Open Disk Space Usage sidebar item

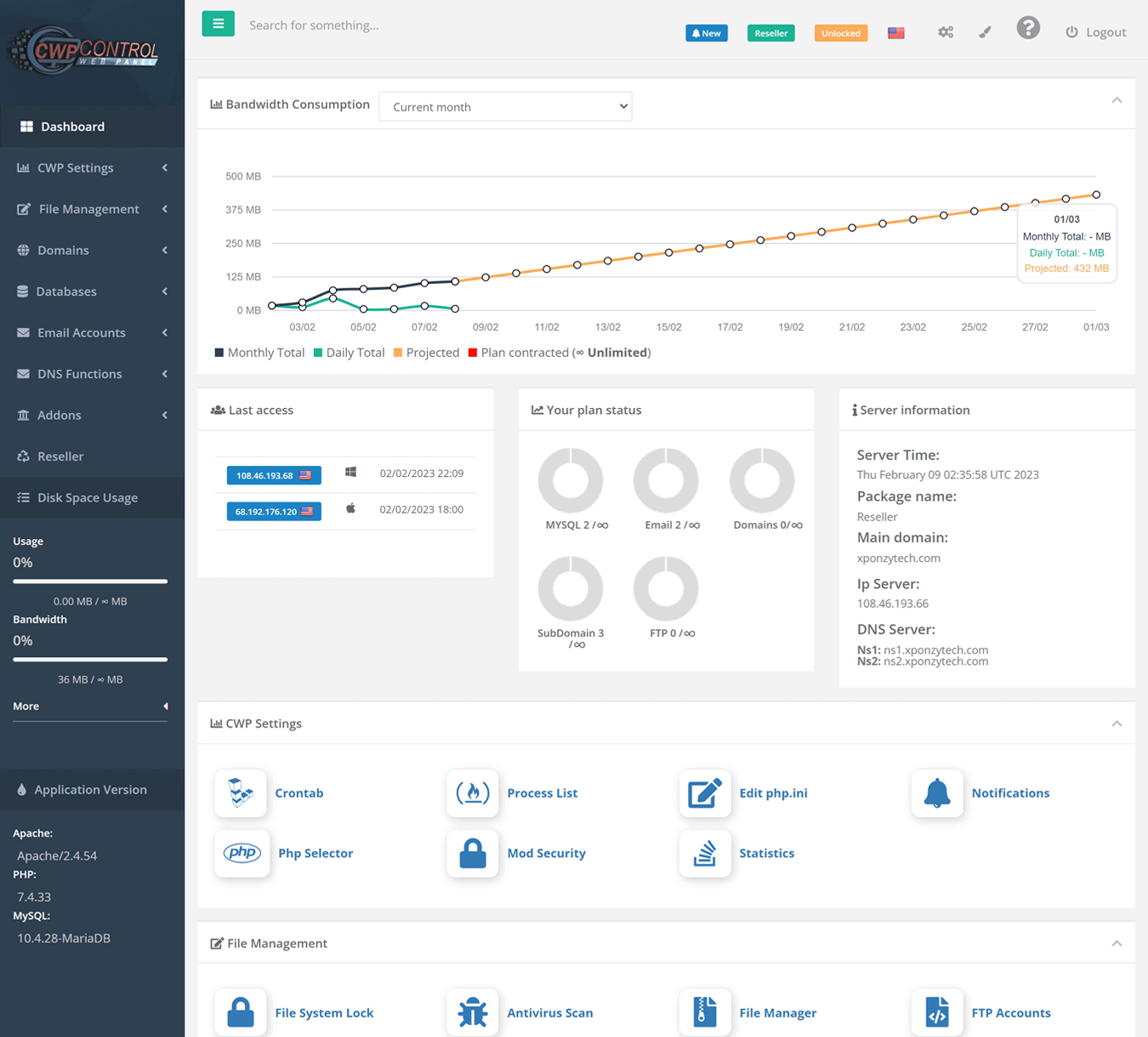pyautogui.click(x=92, y=498)
